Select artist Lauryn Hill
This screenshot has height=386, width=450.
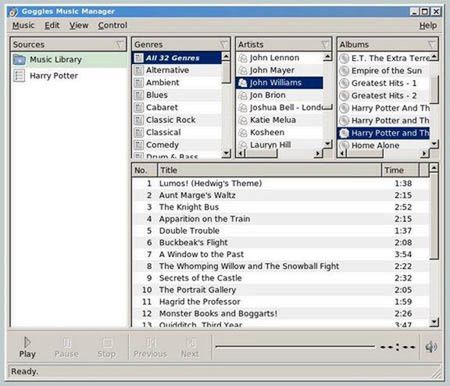[x=280, y=145]
